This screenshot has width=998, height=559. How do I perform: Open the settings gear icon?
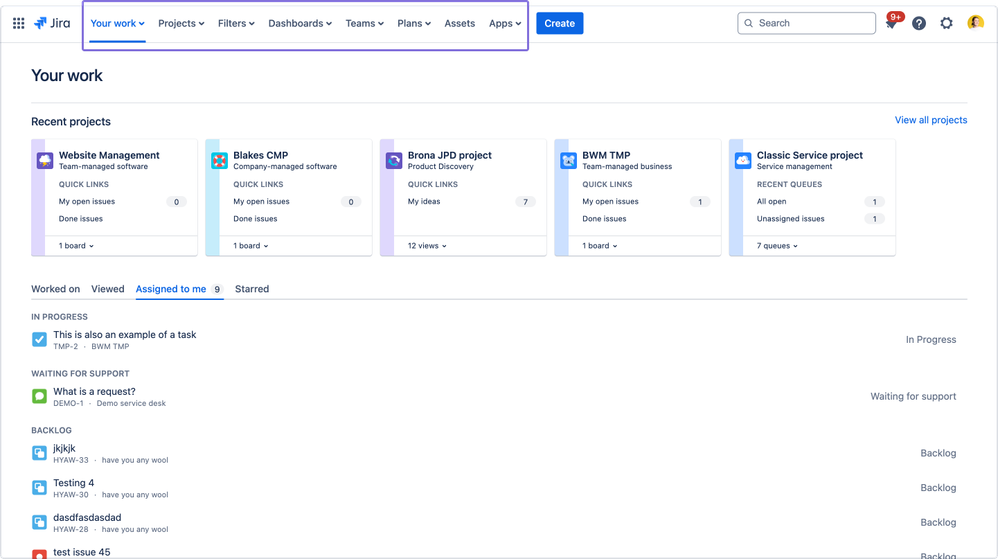946,24
